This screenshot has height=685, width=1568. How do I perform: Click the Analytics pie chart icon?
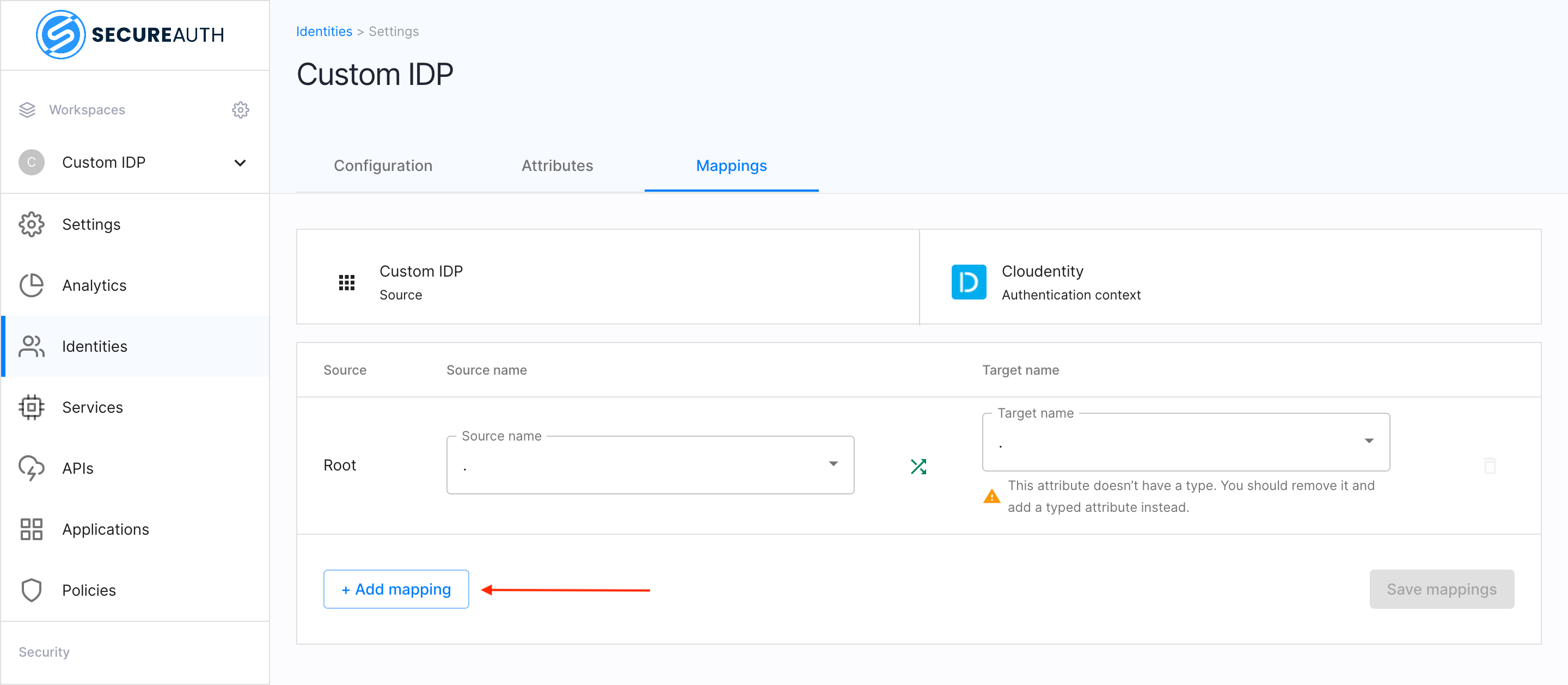click(31, 285)
